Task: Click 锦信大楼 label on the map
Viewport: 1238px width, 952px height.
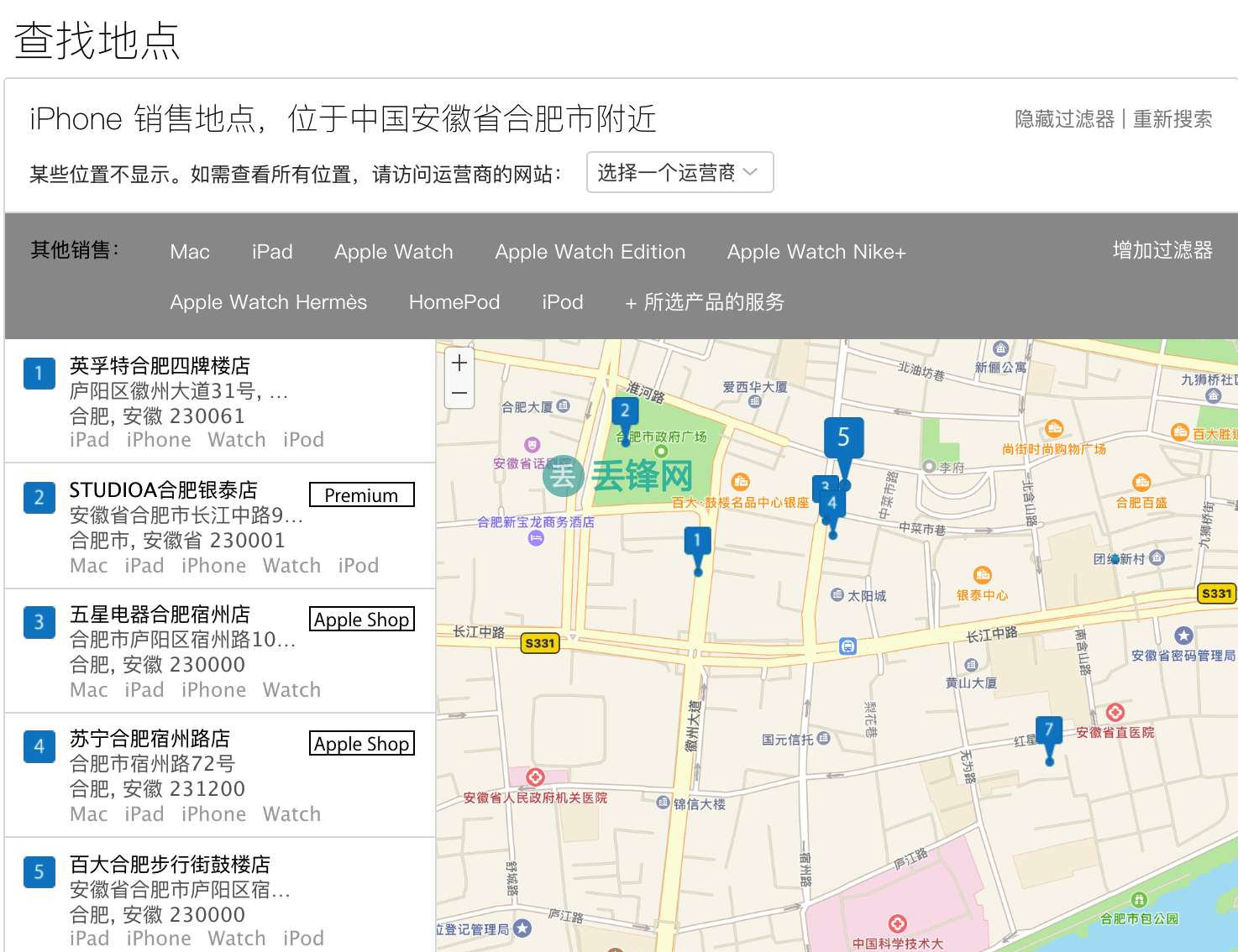Action: click(700, 804)
